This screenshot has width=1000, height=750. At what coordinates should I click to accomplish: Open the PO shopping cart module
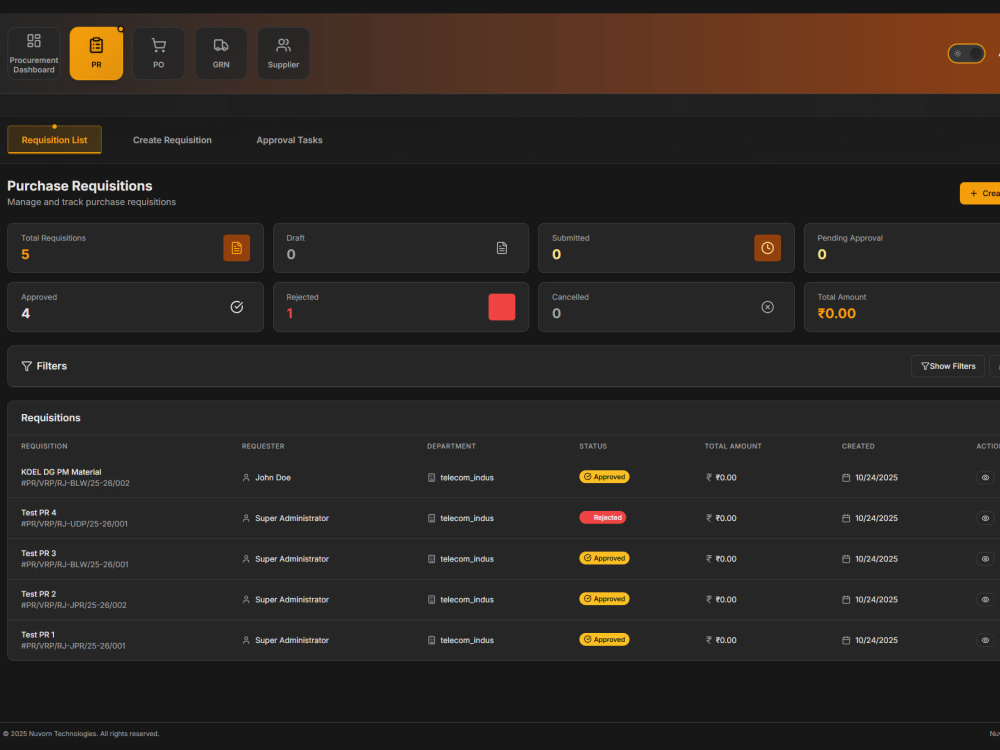[x=159, y=54]
